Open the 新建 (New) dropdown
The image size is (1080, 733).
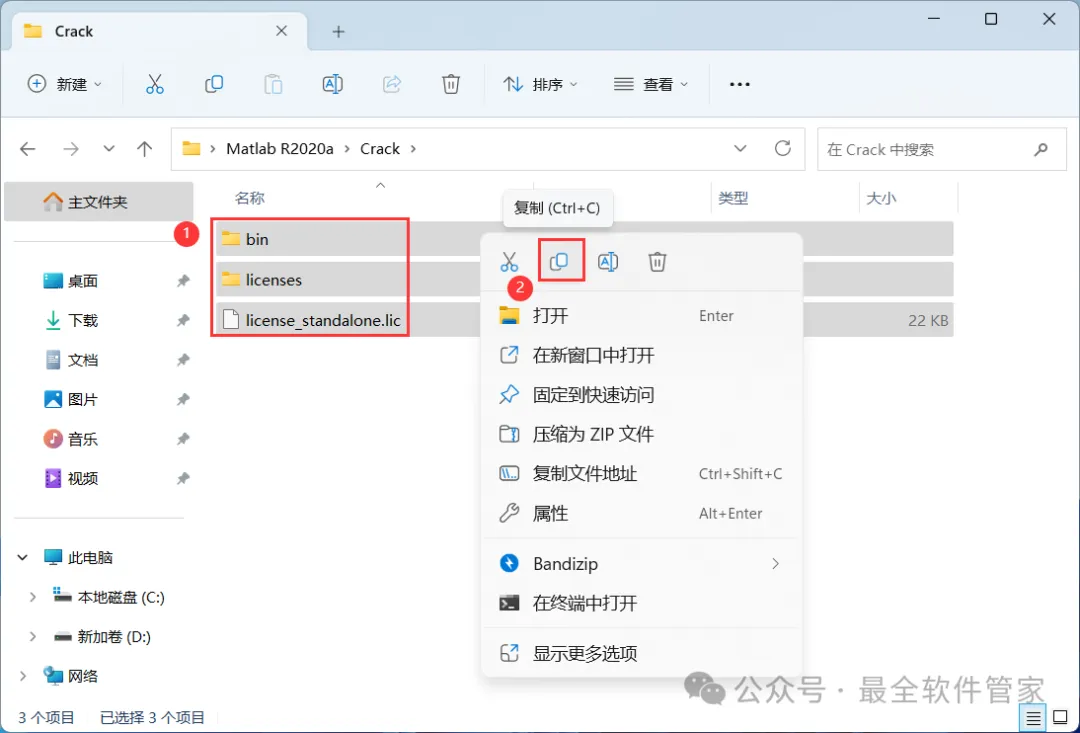coord(65,84)
